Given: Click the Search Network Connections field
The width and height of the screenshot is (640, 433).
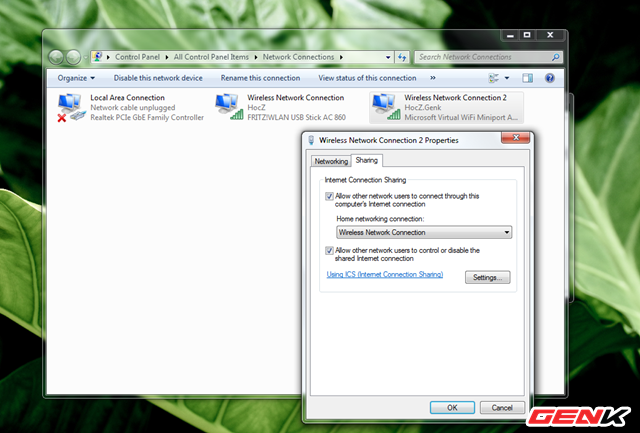Looking at the screenshot, I should (x=483, y=58).
